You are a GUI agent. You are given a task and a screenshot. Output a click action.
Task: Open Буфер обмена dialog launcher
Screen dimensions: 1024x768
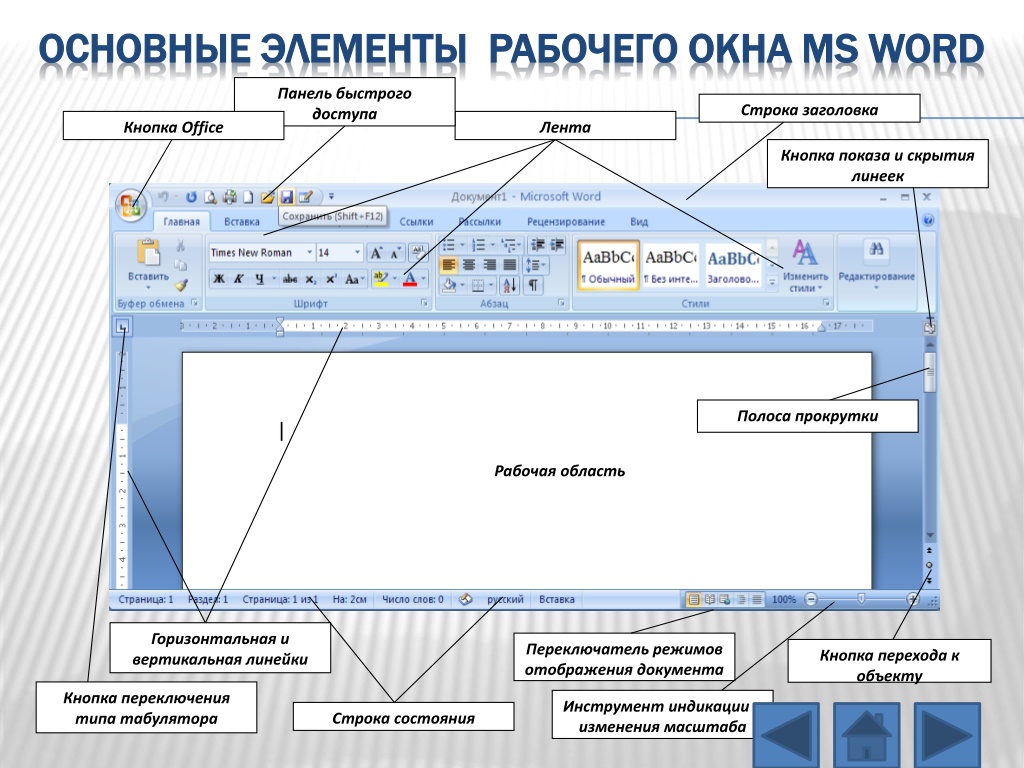(195, 303)
